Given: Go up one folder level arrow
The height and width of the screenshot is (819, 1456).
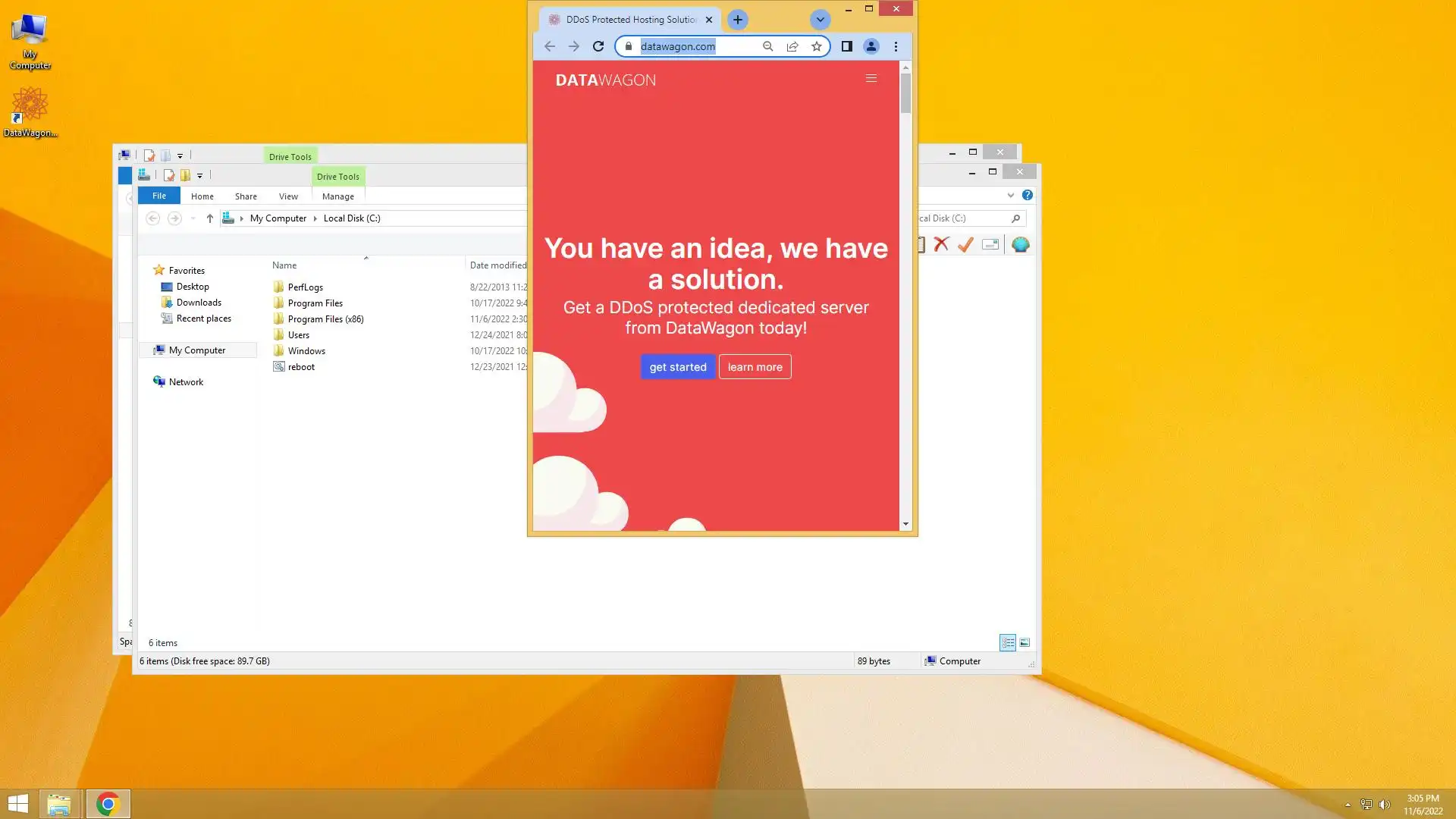Looking at the screenshot, I should [210, 218].
